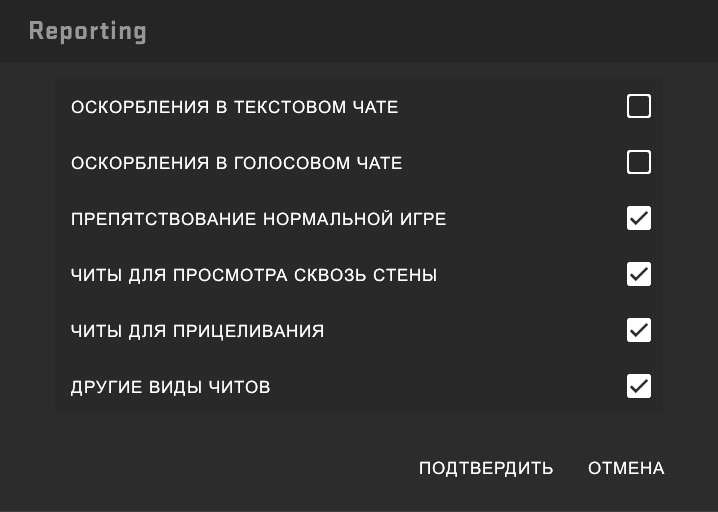The height and width of the screenshot is (512, 718).
Task: Untick the ЧИТЫ ДЛЯ ПРОСМОТРА СКВОЗЬ СТЕНЫ checkbox
Action: 638,274
